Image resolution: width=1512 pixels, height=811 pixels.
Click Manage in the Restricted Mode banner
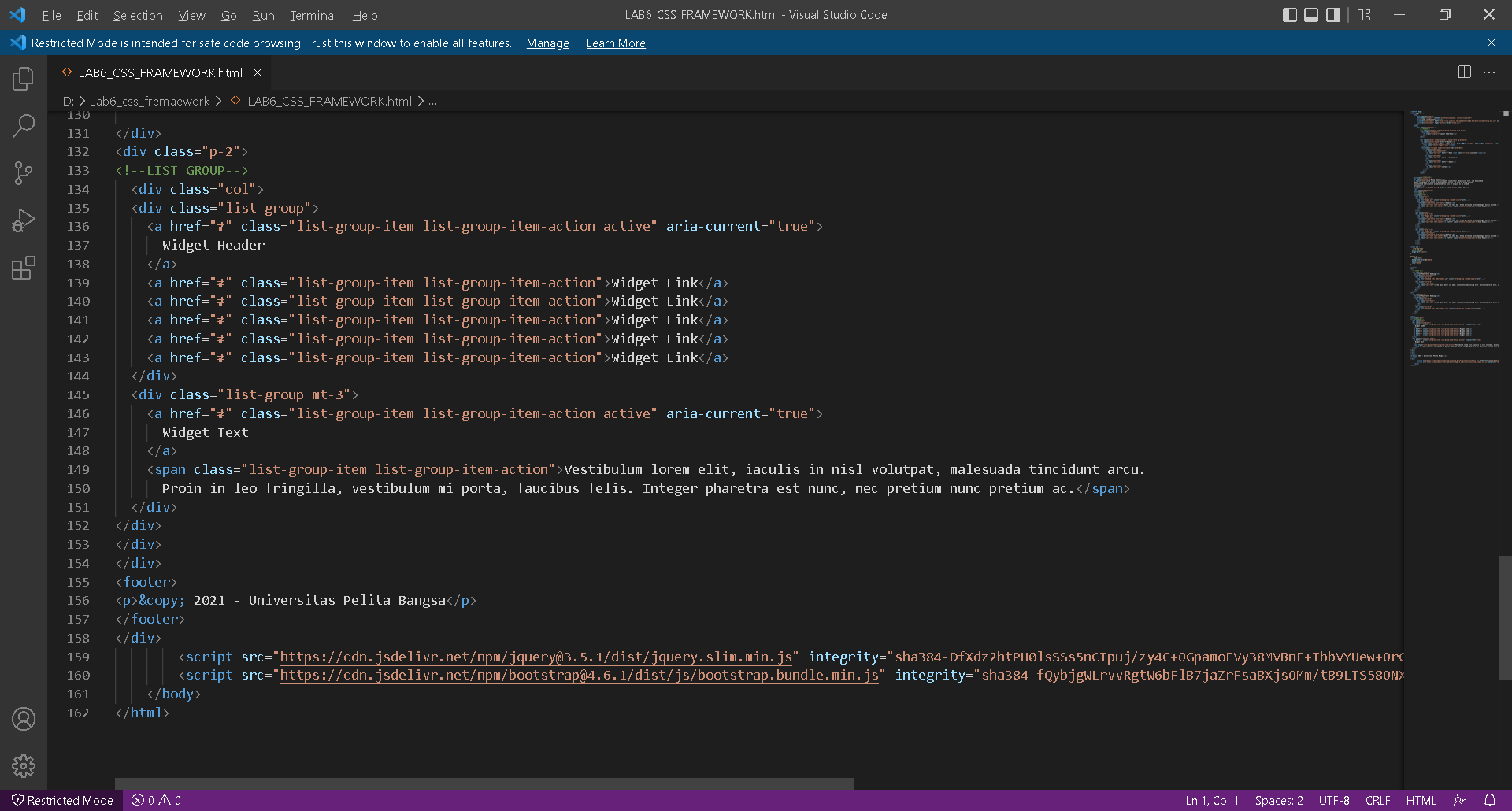[x=547, y=43]
